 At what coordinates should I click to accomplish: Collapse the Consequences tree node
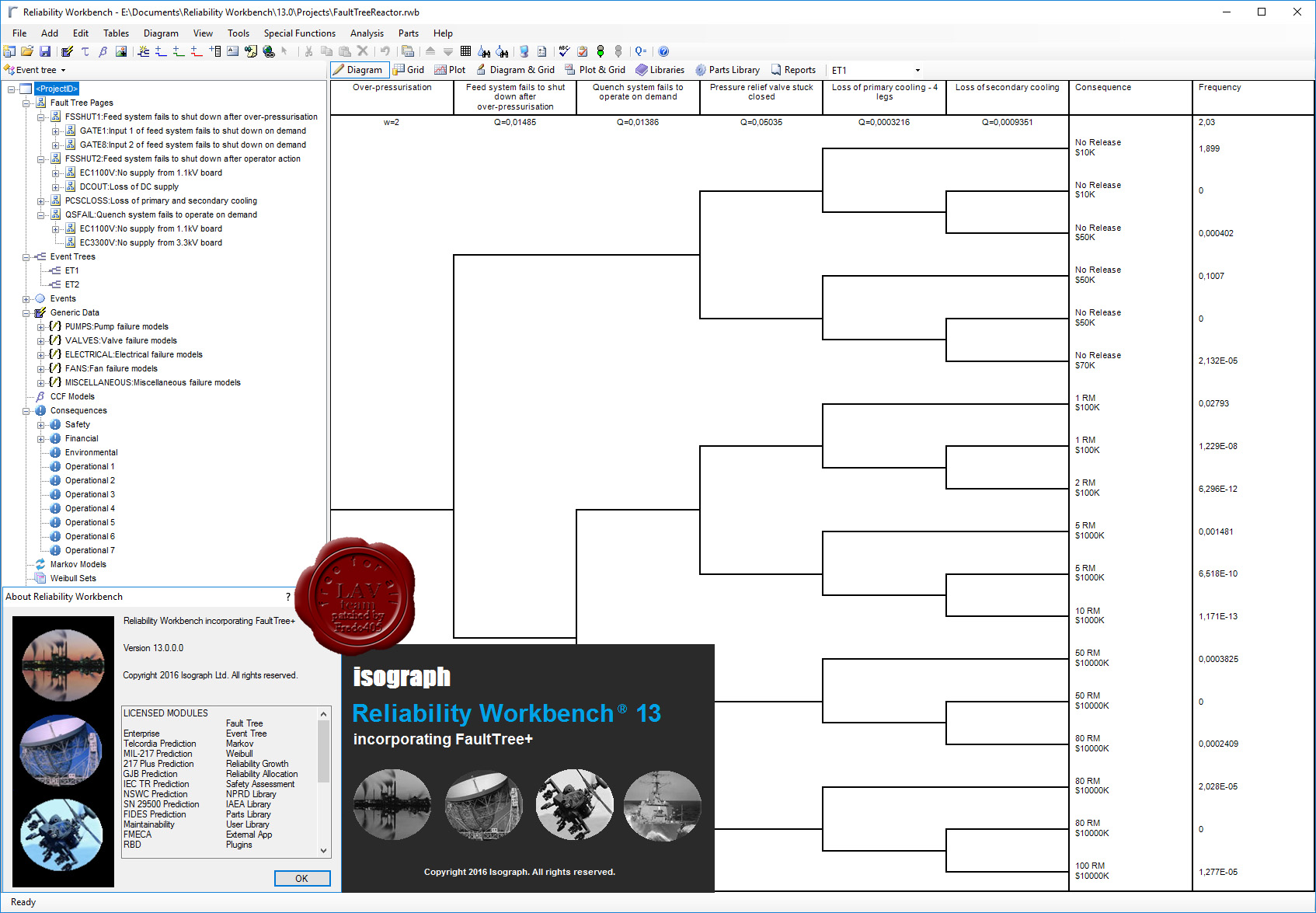[x=26, y=410]
